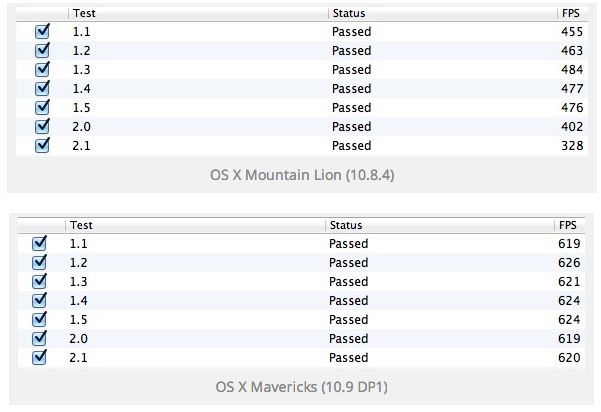Disable test 2.0 in Mountain Lion table
Screen dimensions: 601x412
pyautogui.click(x=42, y=127)
